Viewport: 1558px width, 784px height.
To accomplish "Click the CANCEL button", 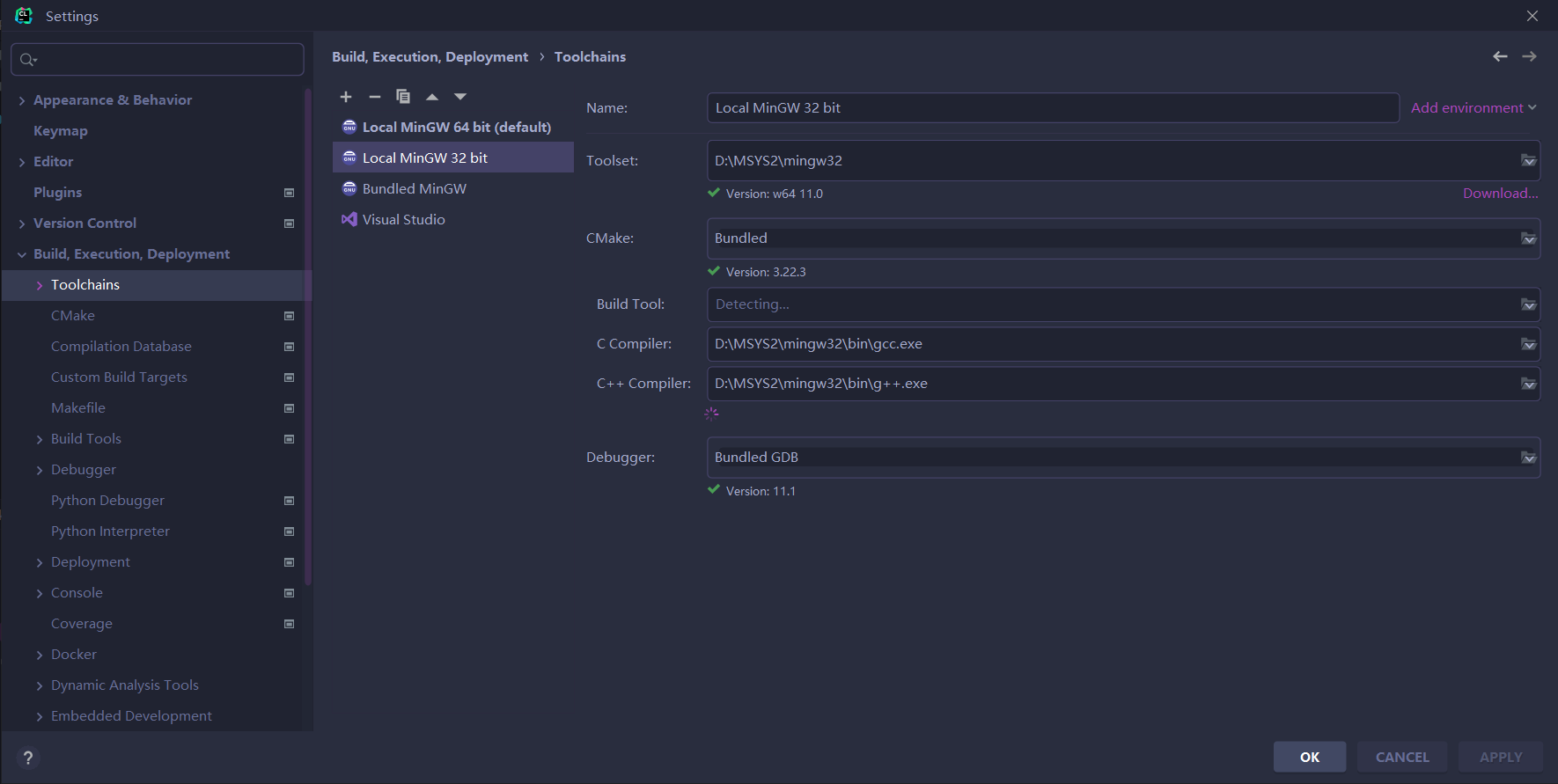I will (1402, 757).
